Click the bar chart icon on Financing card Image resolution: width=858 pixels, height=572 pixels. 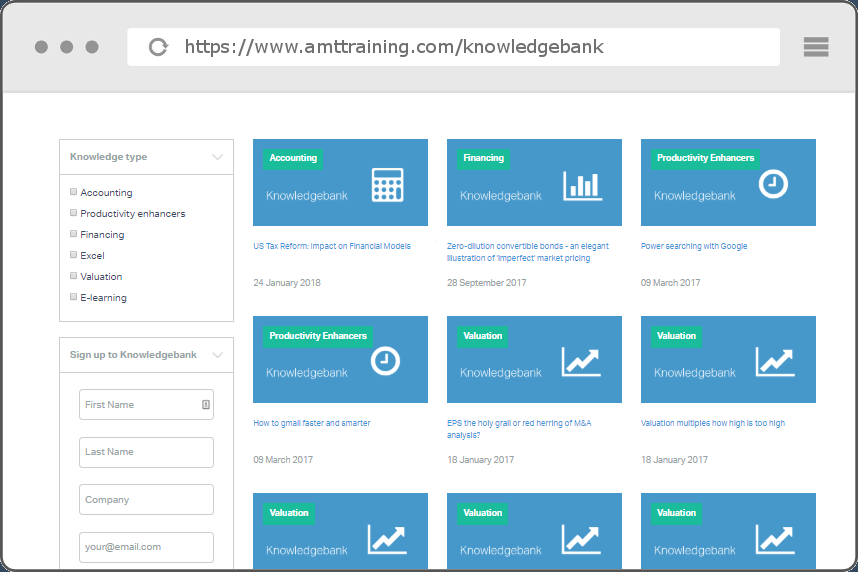point(581,184)
